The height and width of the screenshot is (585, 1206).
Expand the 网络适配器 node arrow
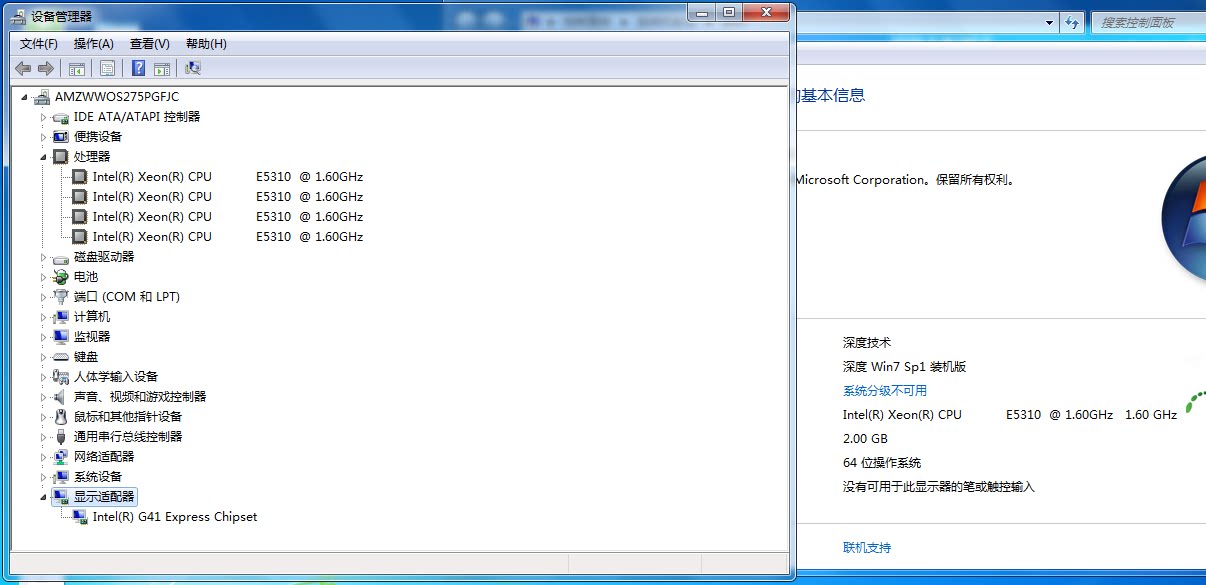pyautogui.click(x=43, y=457)
